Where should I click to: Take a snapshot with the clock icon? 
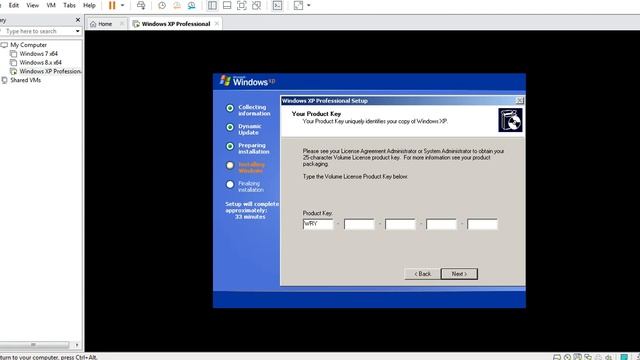[162, 5]
